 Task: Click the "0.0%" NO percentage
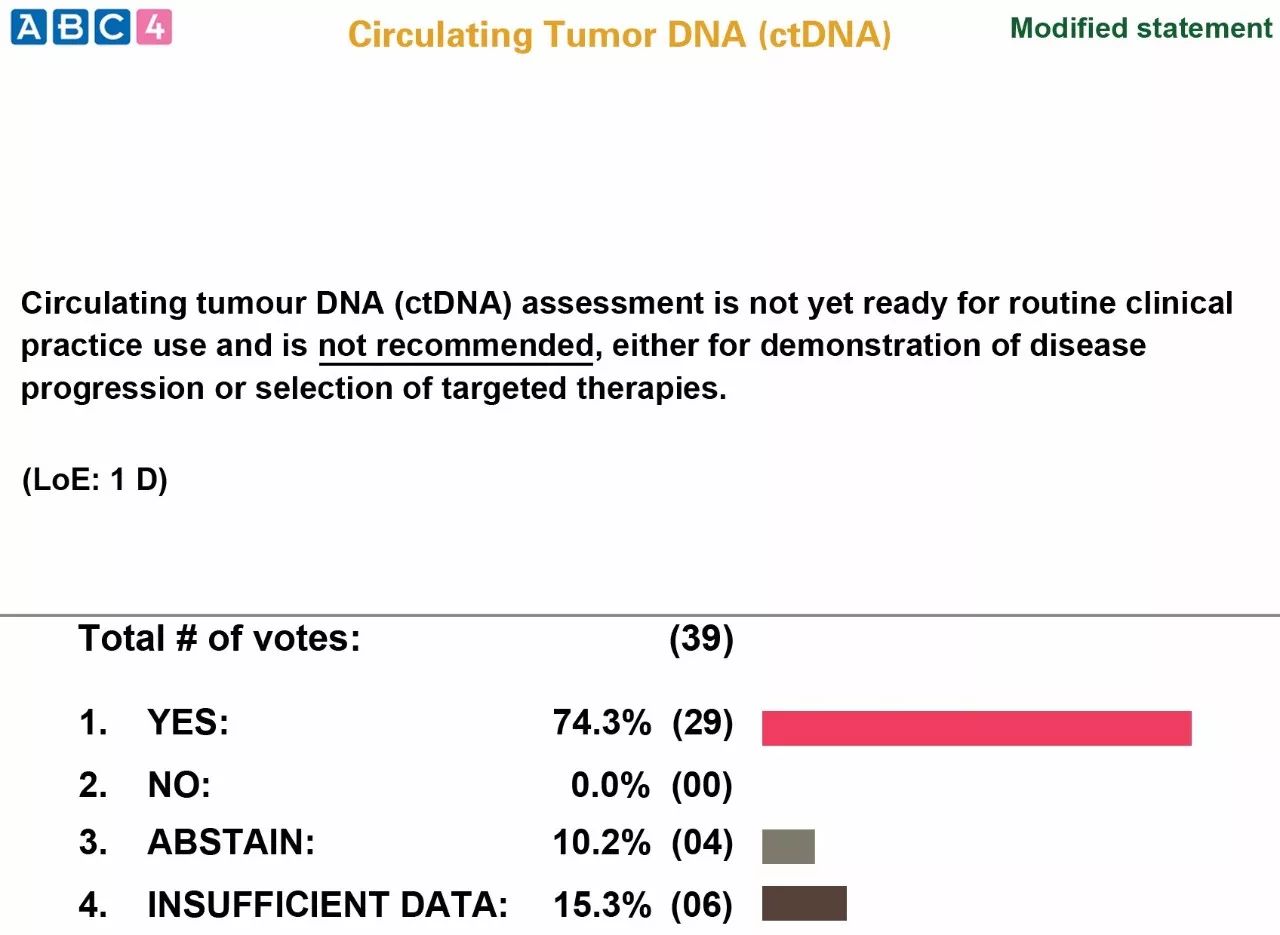(610, 786)
